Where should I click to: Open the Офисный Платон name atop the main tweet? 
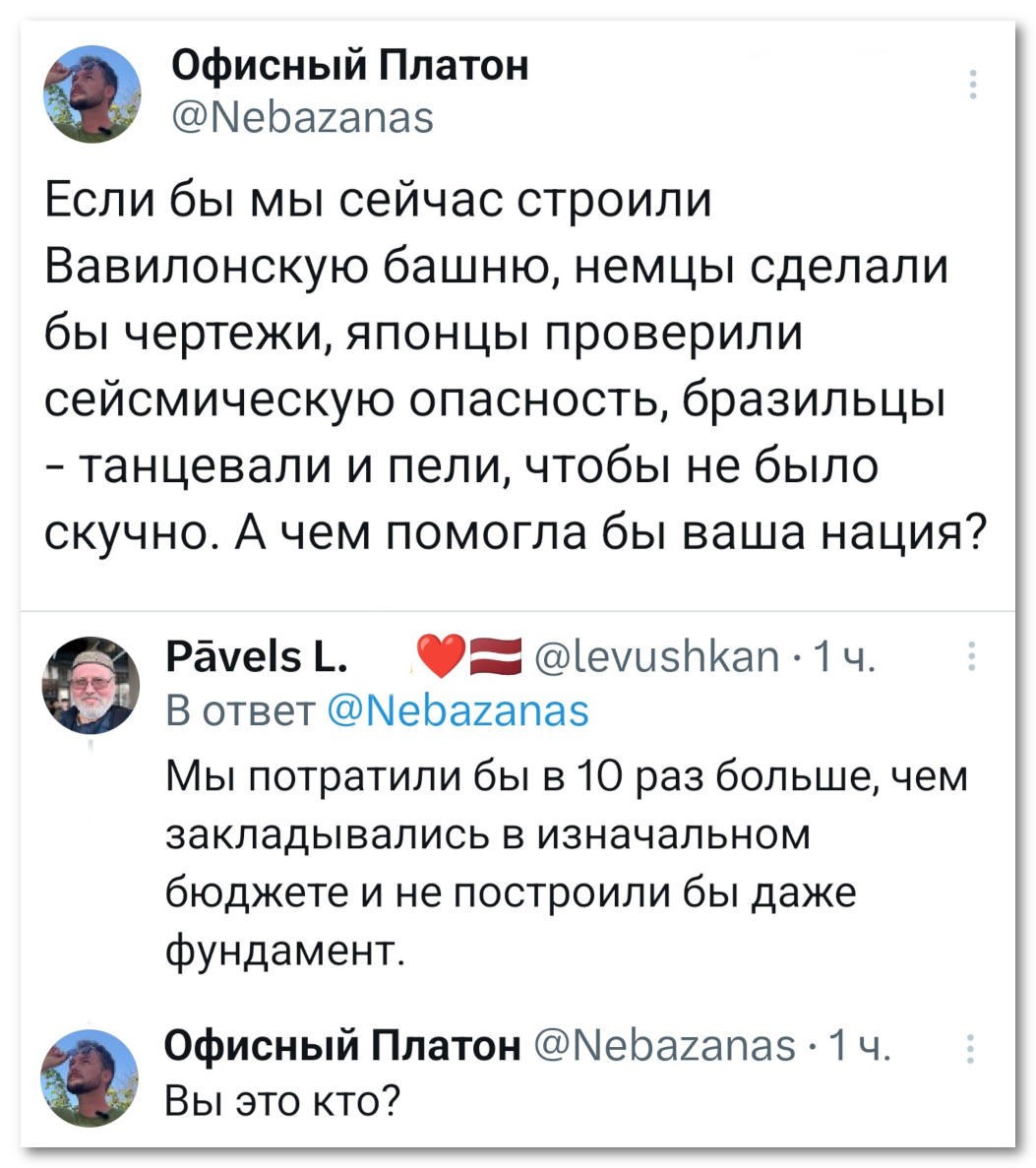tap(350, 67)
